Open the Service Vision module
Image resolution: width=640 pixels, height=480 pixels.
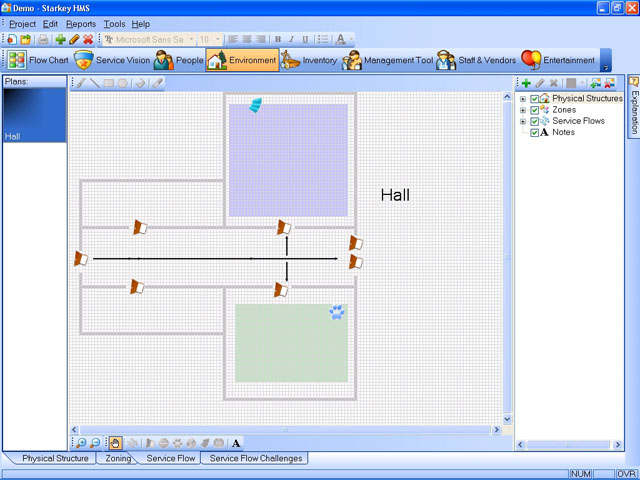pyautogui.click(x=112, y=60)
